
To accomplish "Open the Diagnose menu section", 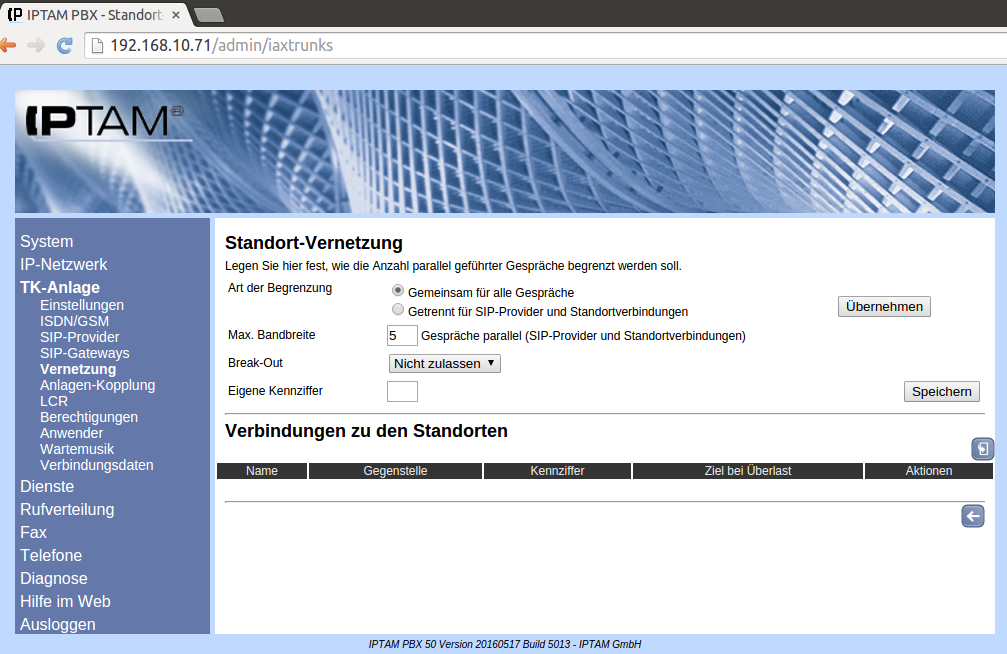I will click(54, 578).
